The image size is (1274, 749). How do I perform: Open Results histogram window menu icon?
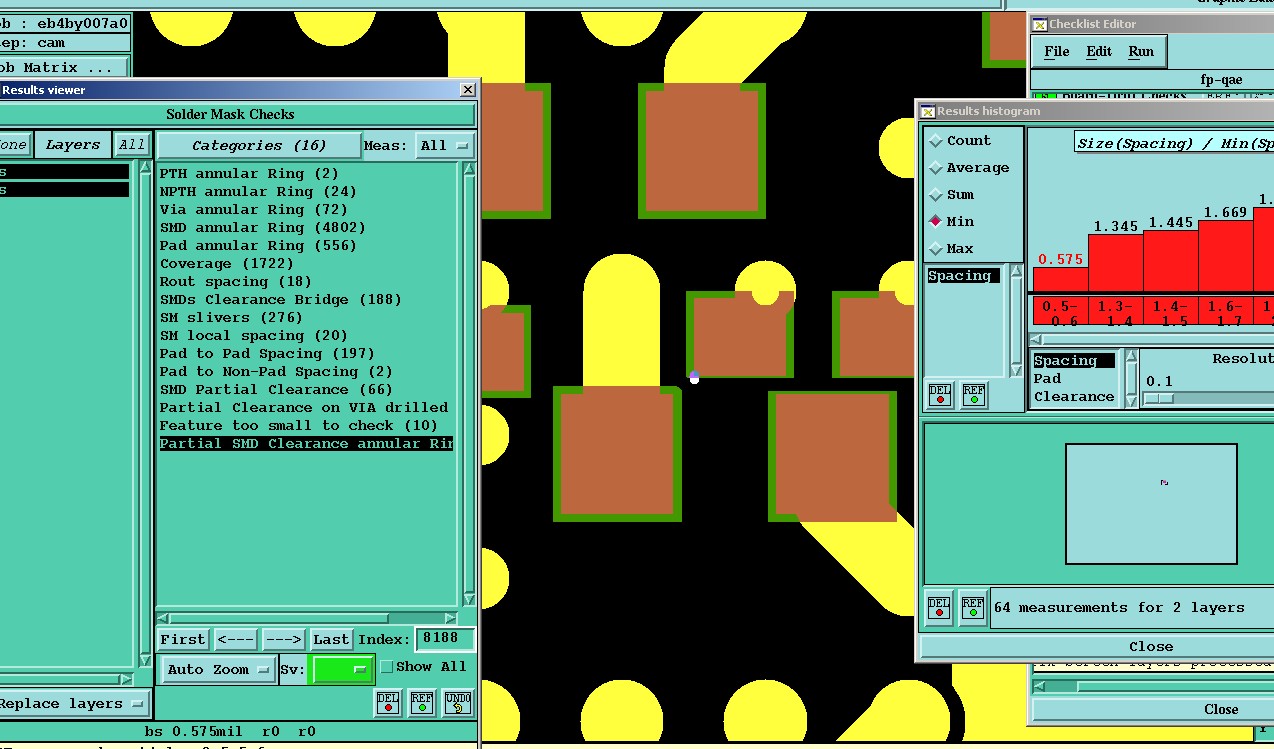(x=927, y=111)
